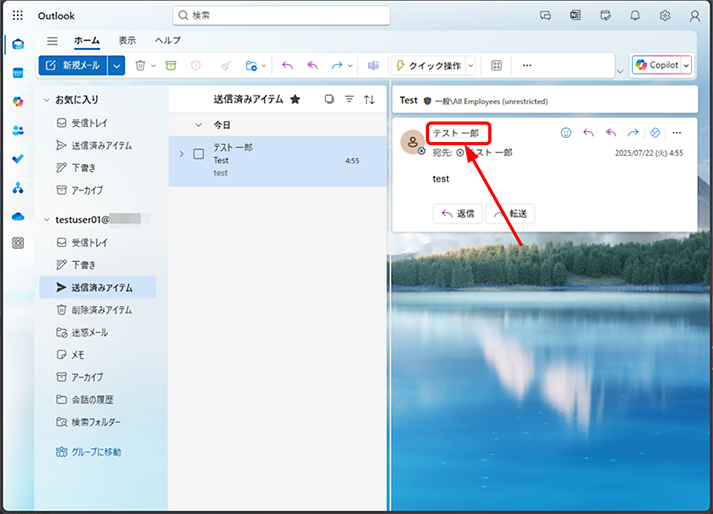The width and height of the screenshot is (713, 514).
Task: Open message more actions ellipsis
Action: coord(677,133)
